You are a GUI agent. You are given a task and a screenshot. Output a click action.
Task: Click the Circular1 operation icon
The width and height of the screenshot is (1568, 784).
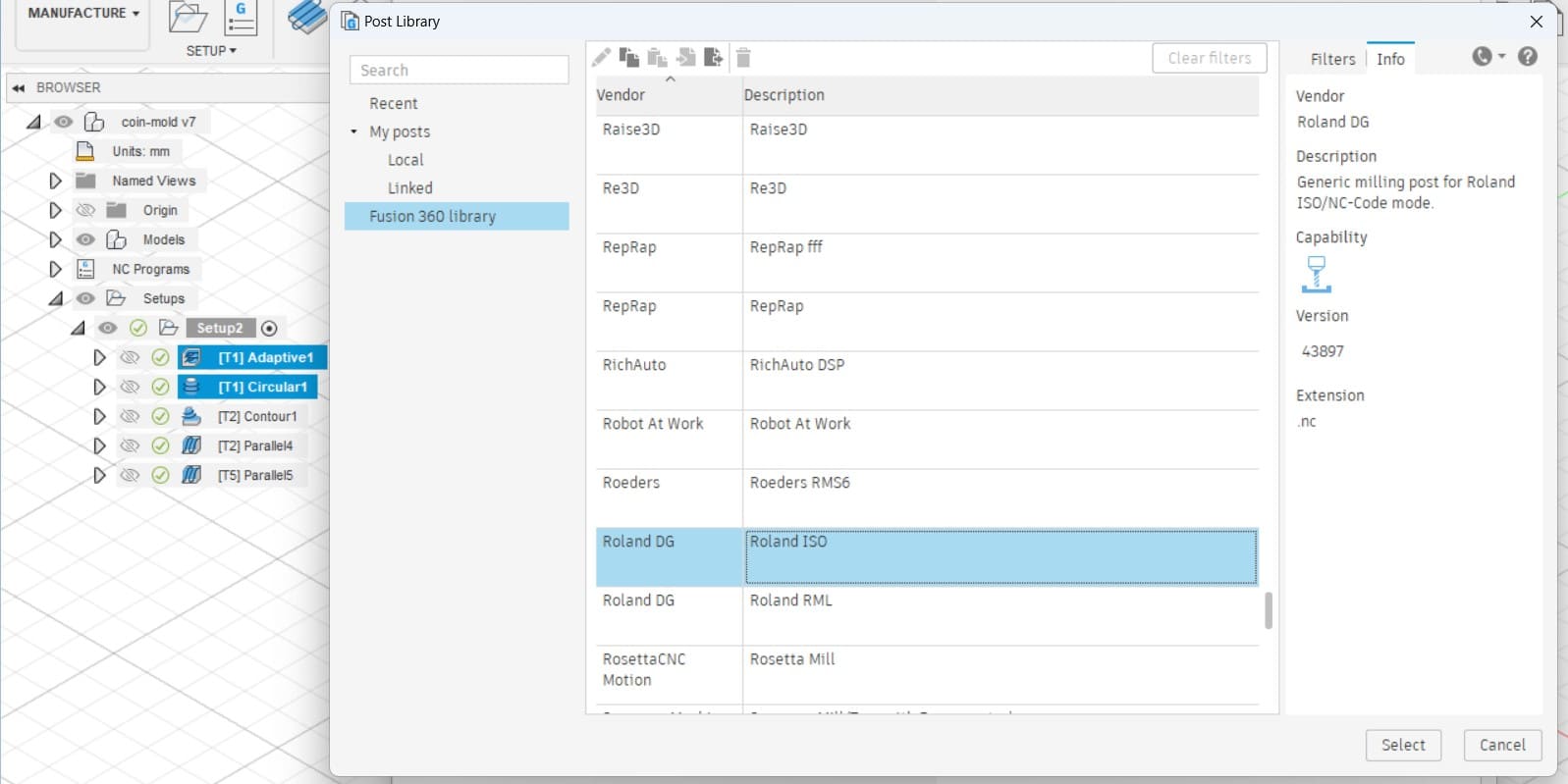pos(191,387)
